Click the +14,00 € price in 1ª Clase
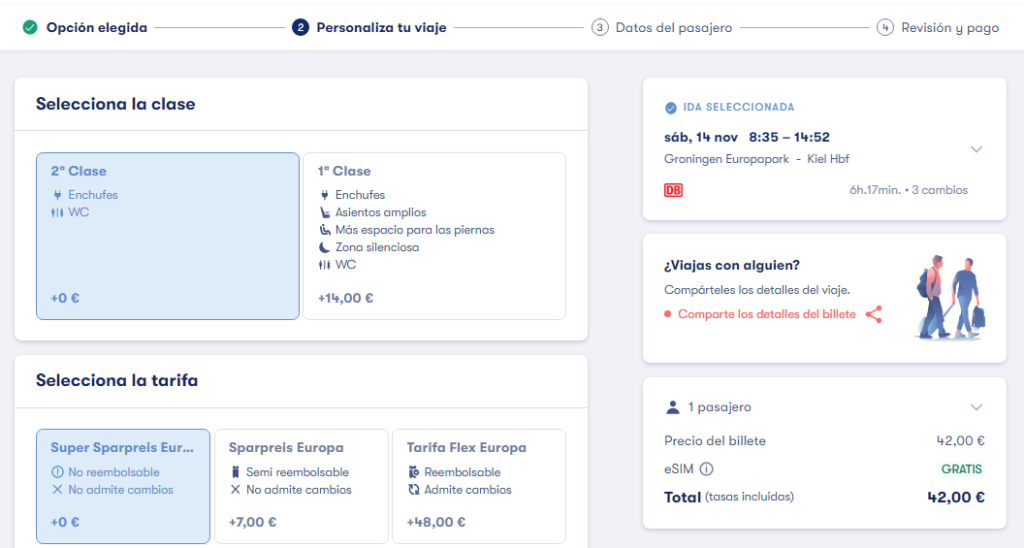1024x548 pixels. pos(345,298)
